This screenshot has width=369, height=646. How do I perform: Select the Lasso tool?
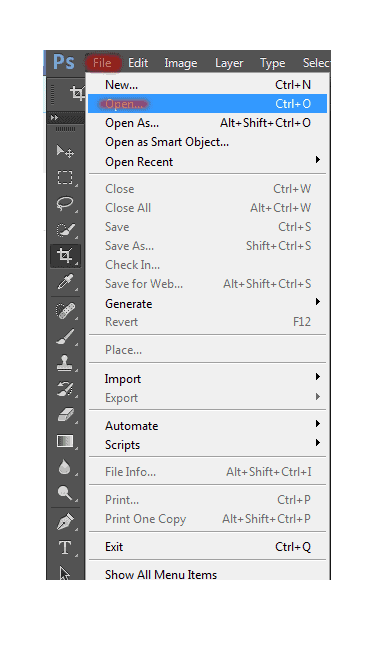click(x=65, y=204)
